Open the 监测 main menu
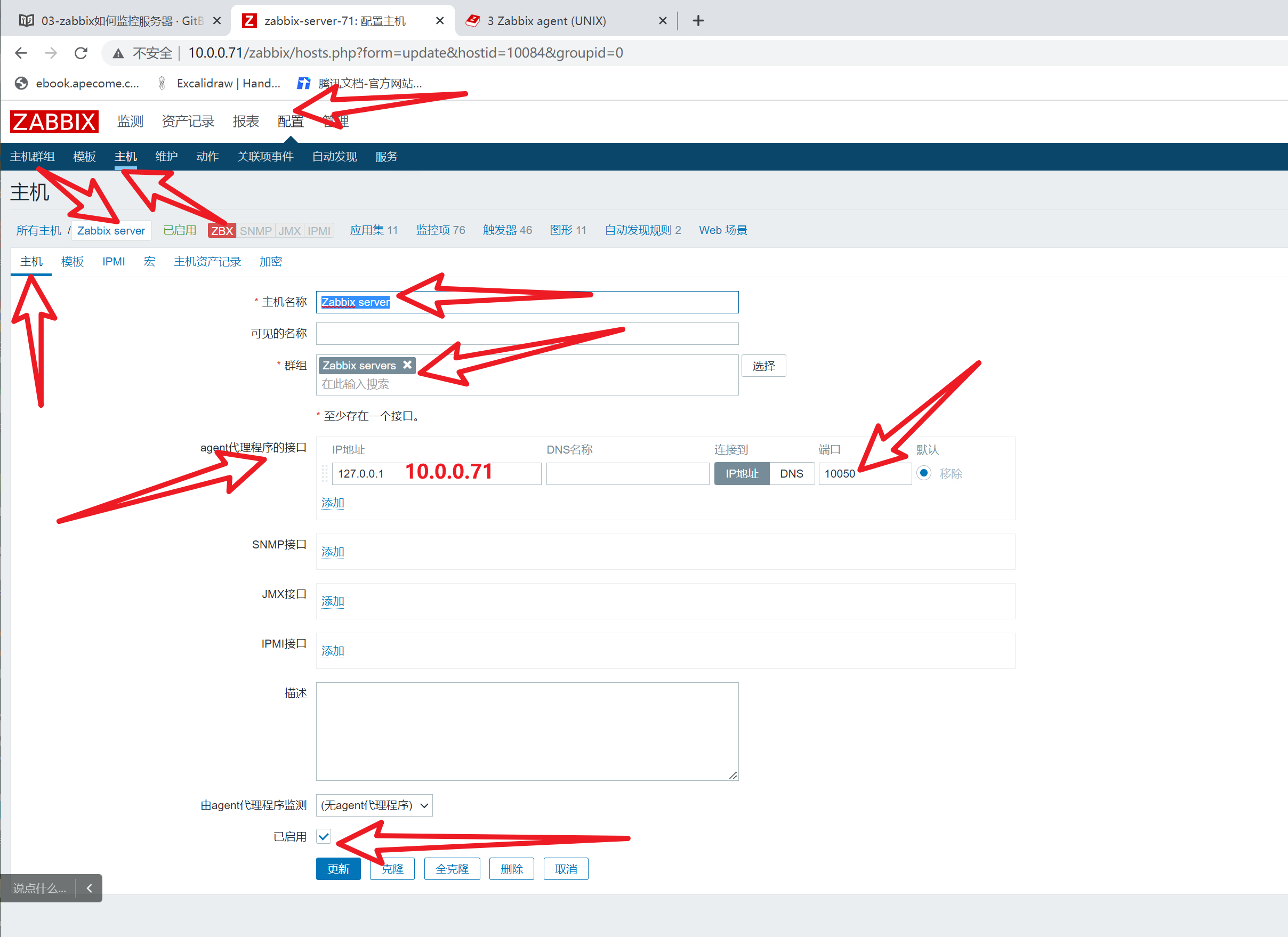The height and width of the screenshot is (937, 1288). (130, 122)
